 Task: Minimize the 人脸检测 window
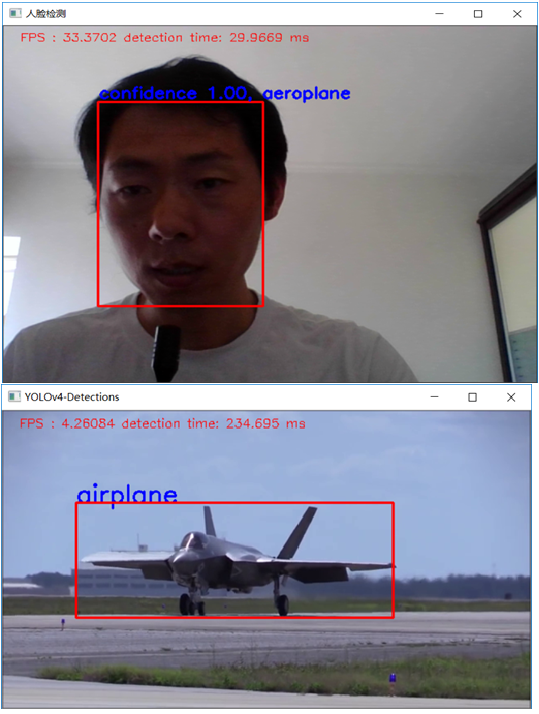(x=439, y=14)
